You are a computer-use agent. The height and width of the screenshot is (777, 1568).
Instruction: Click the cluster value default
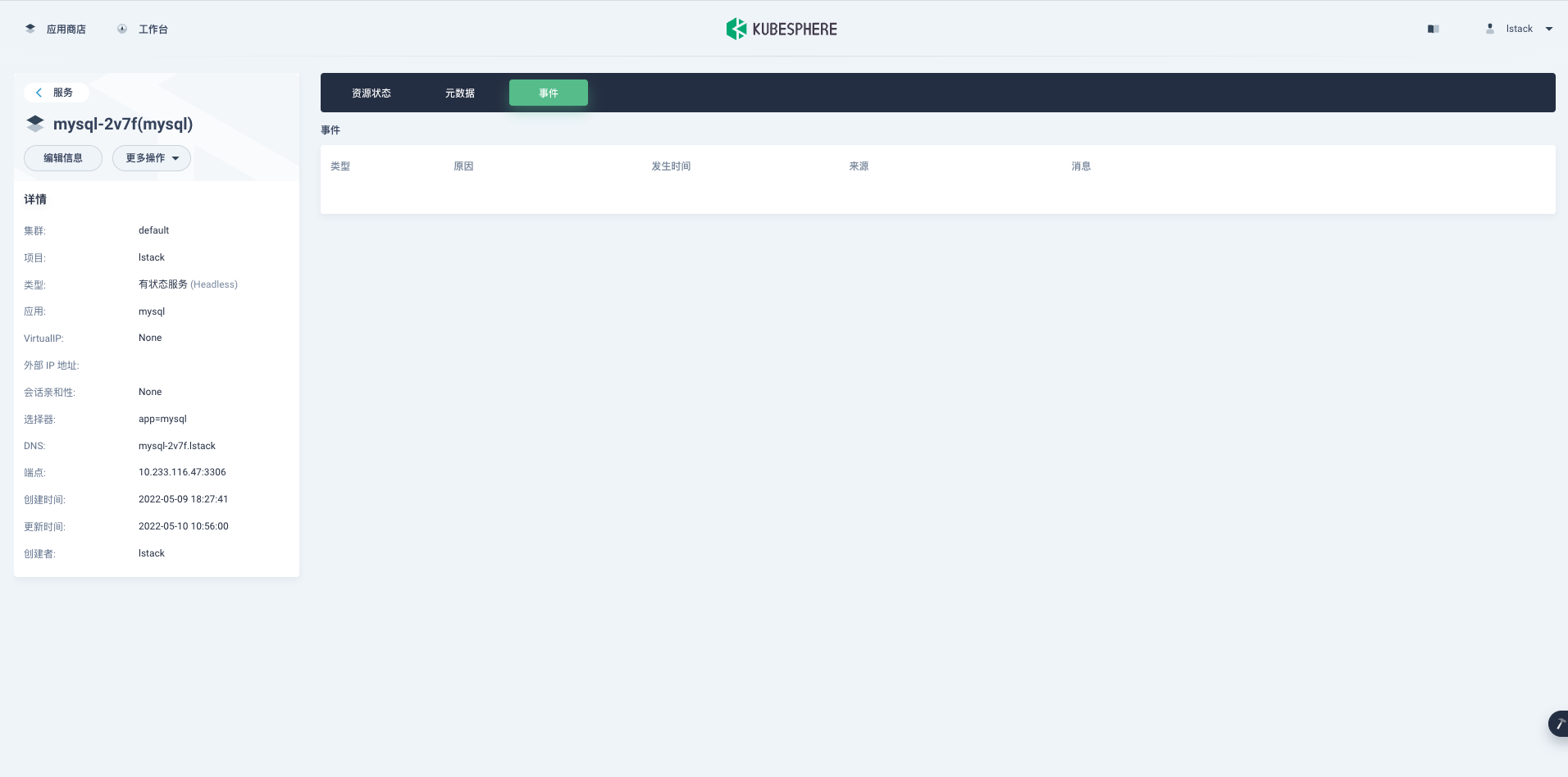153,230
